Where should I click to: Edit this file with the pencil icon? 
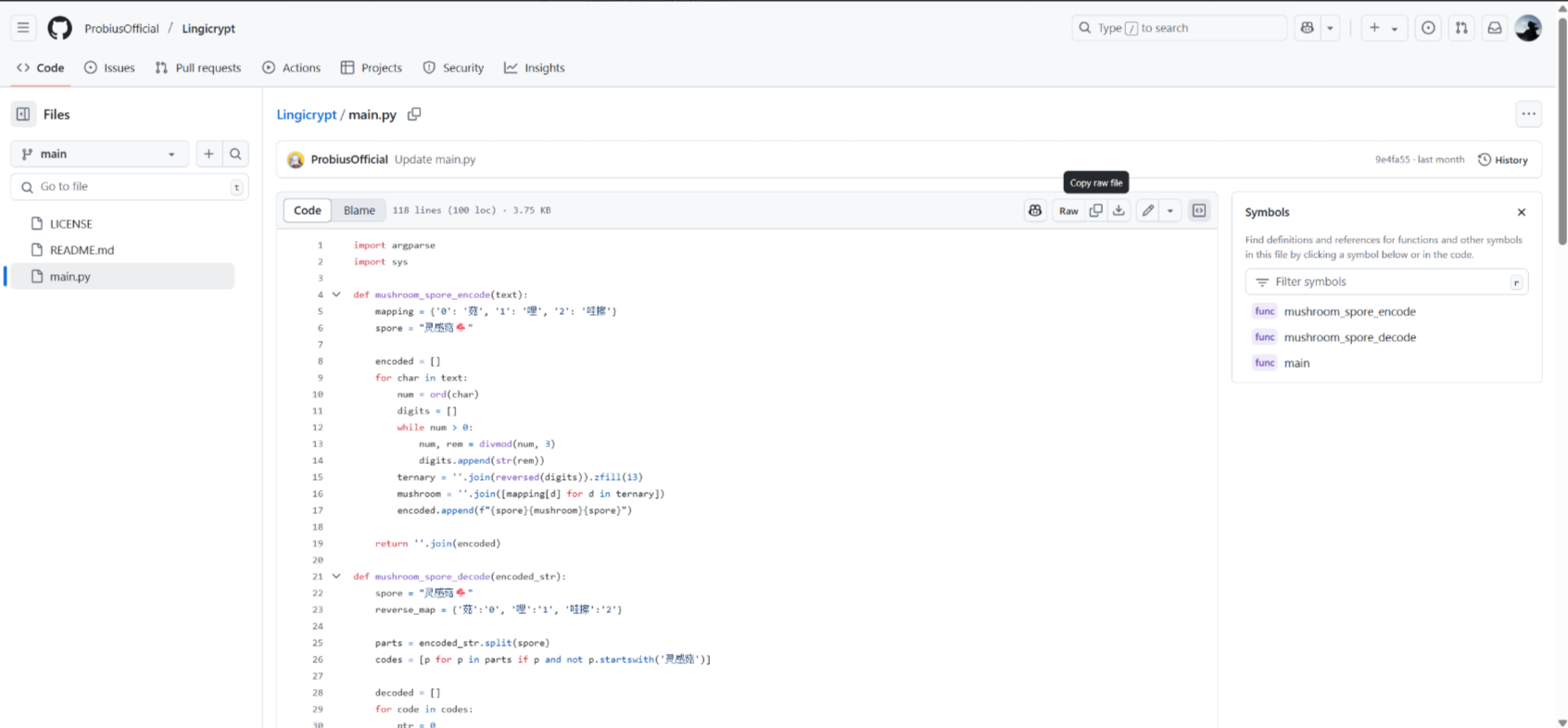[x=1148, y=210]
